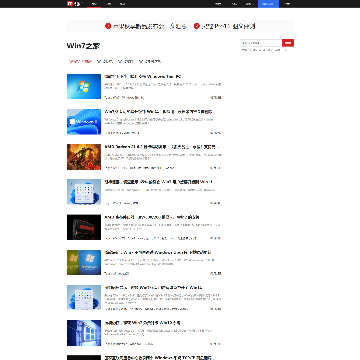Open the green and blue Windows logos thumbnail
360x360 pixels.
pyautogui.click(x=84, y=262)
